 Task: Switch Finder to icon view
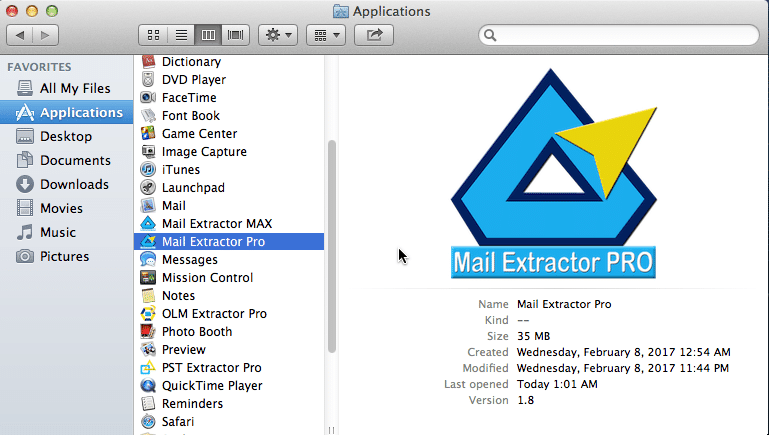click(x=155, y=35)
